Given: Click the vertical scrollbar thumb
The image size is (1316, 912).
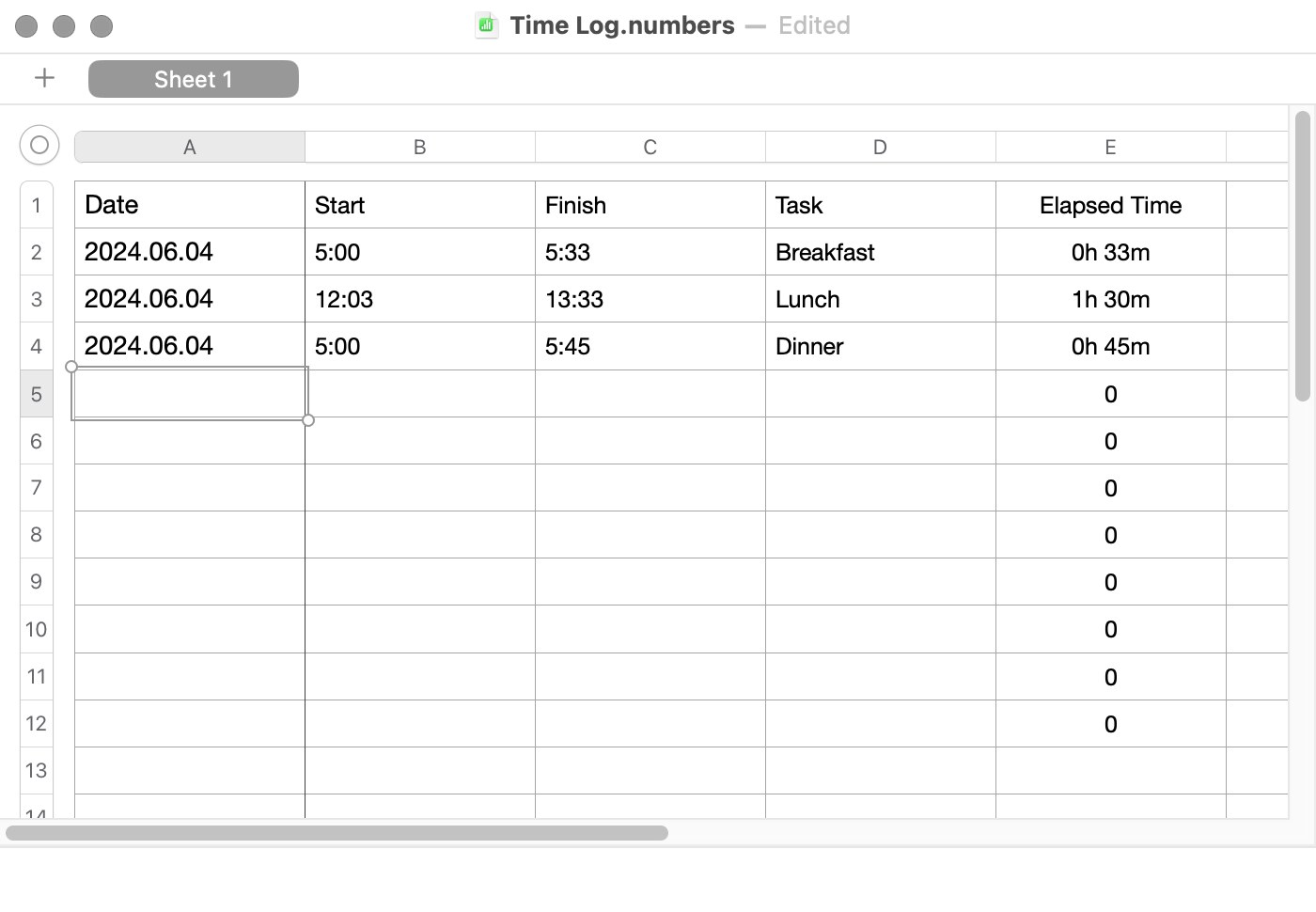Looking at the screenshot, I should [1302, 256].
